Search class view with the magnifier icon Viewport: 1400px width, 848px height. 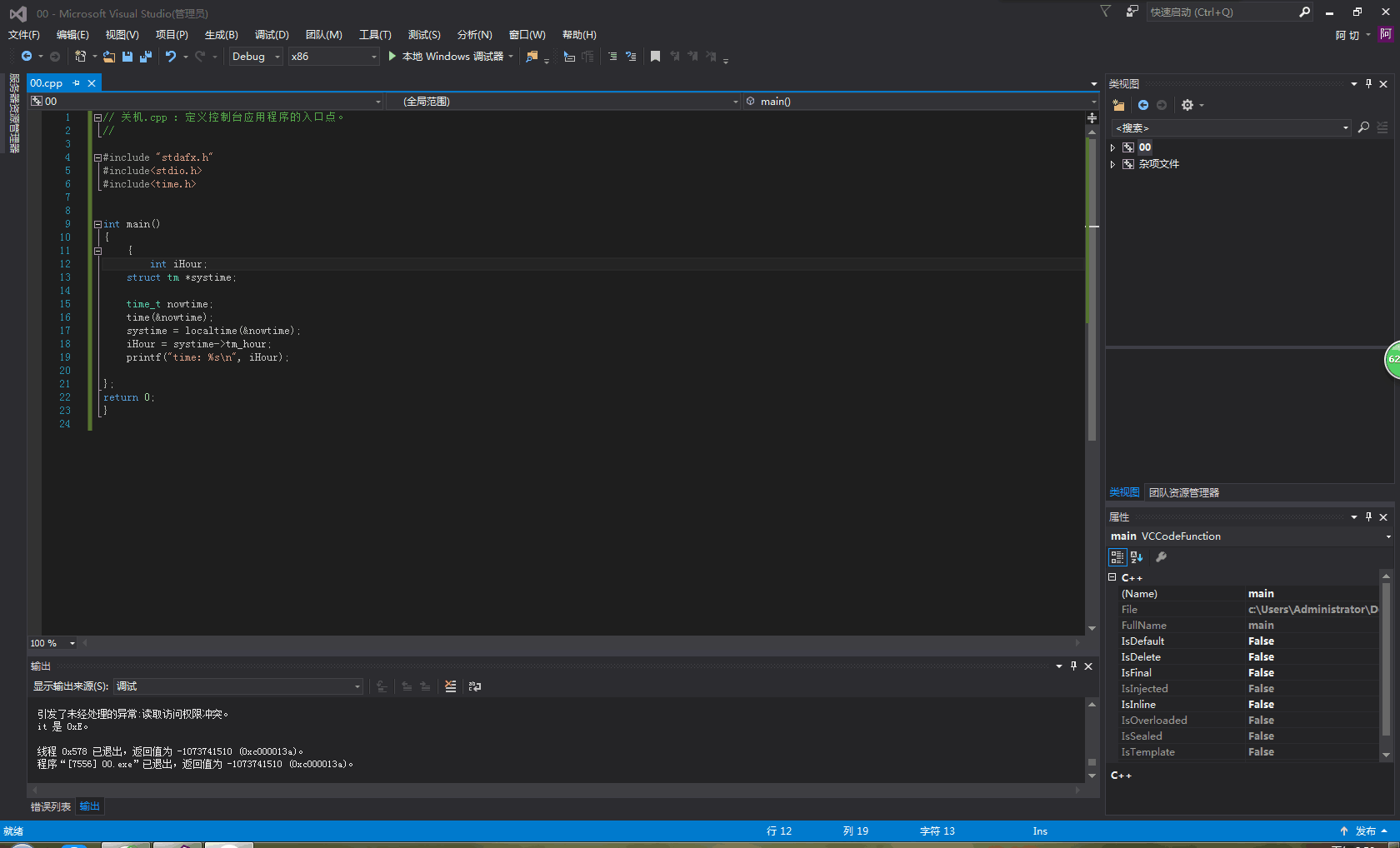tap(1363, 127)
